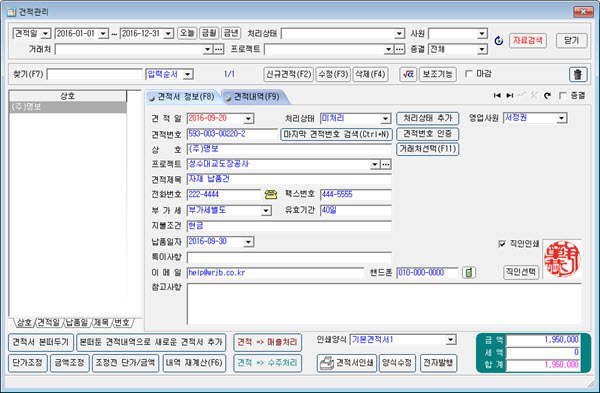
Task: Click the 상호 column header in list
Action: click(68, 96)
